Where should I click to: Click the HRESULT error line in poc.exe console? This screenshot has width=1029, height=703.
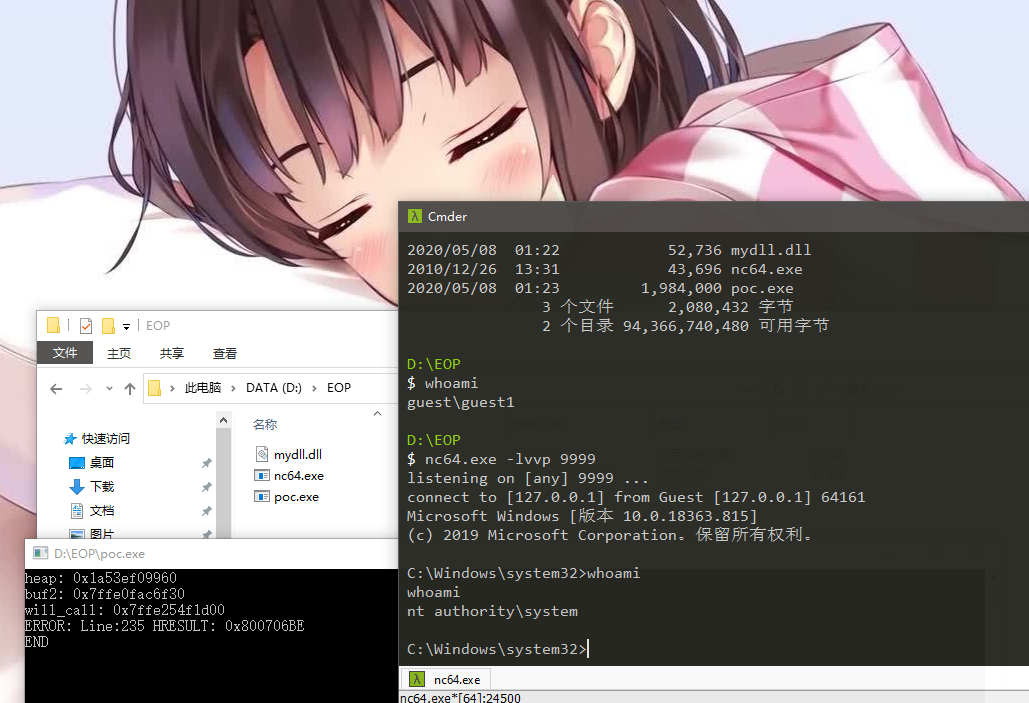[x=164, y=626]
